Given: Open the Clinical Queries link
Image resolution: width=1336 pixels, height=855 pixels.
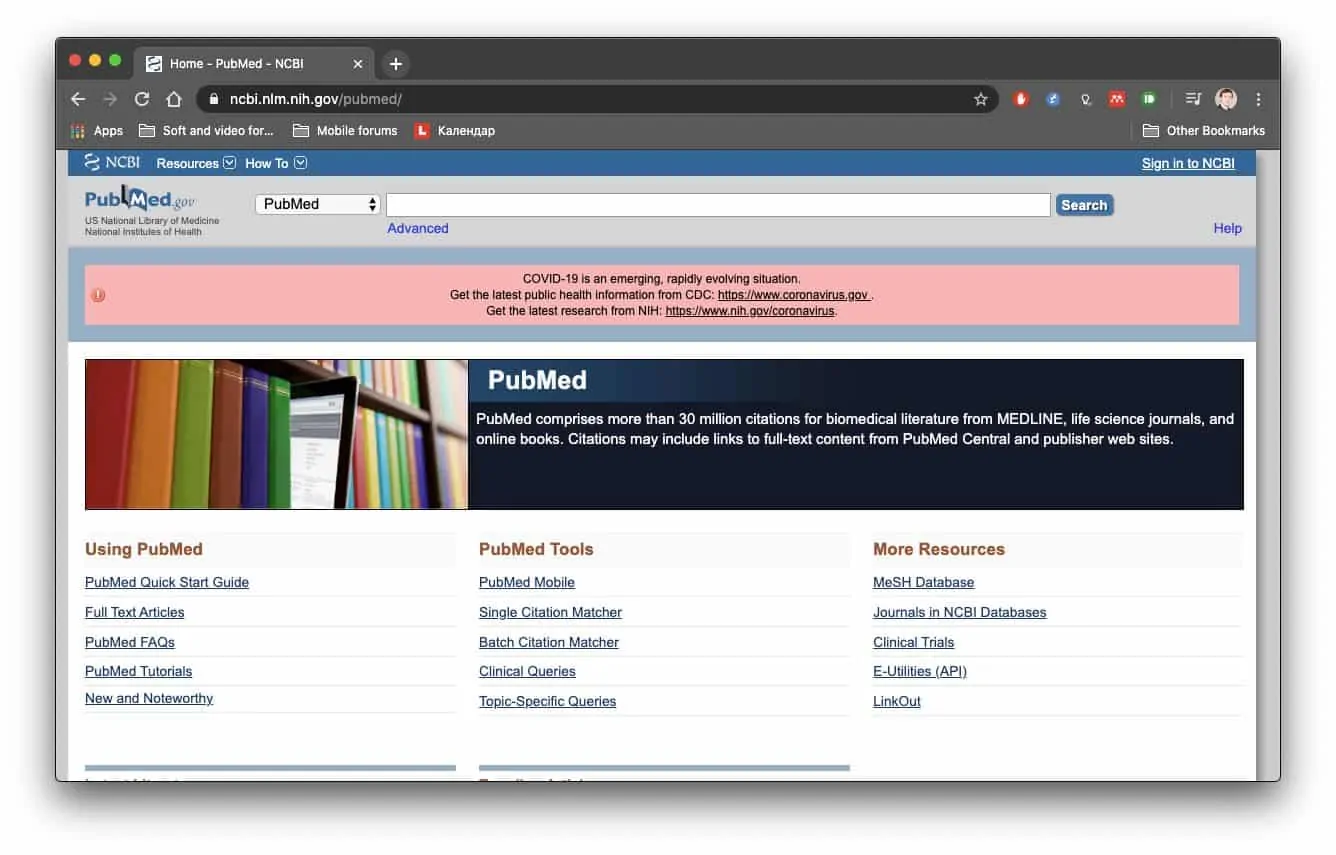Looking at the screenshot, I should point(527,671).
